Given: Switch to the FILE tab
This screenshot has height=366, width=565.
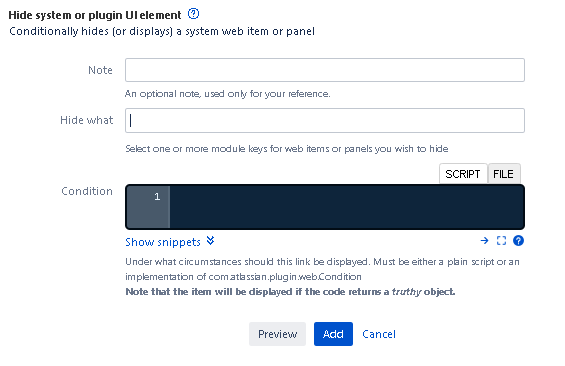Looking at the screenshot, I should click(x=503, y=174).
